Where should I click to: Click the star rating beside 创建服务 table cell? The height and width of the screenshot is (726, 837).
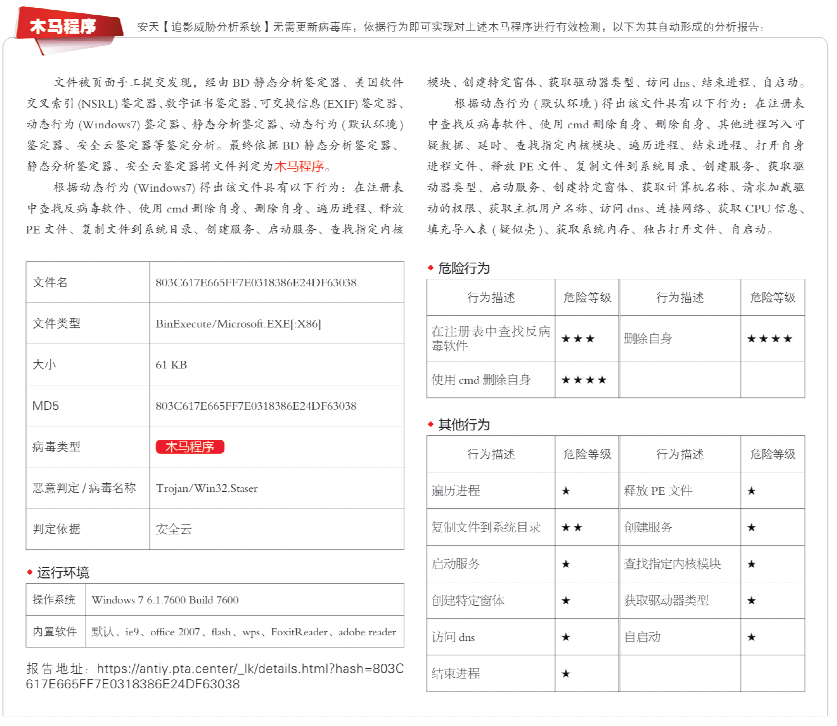tap(752, 527)
